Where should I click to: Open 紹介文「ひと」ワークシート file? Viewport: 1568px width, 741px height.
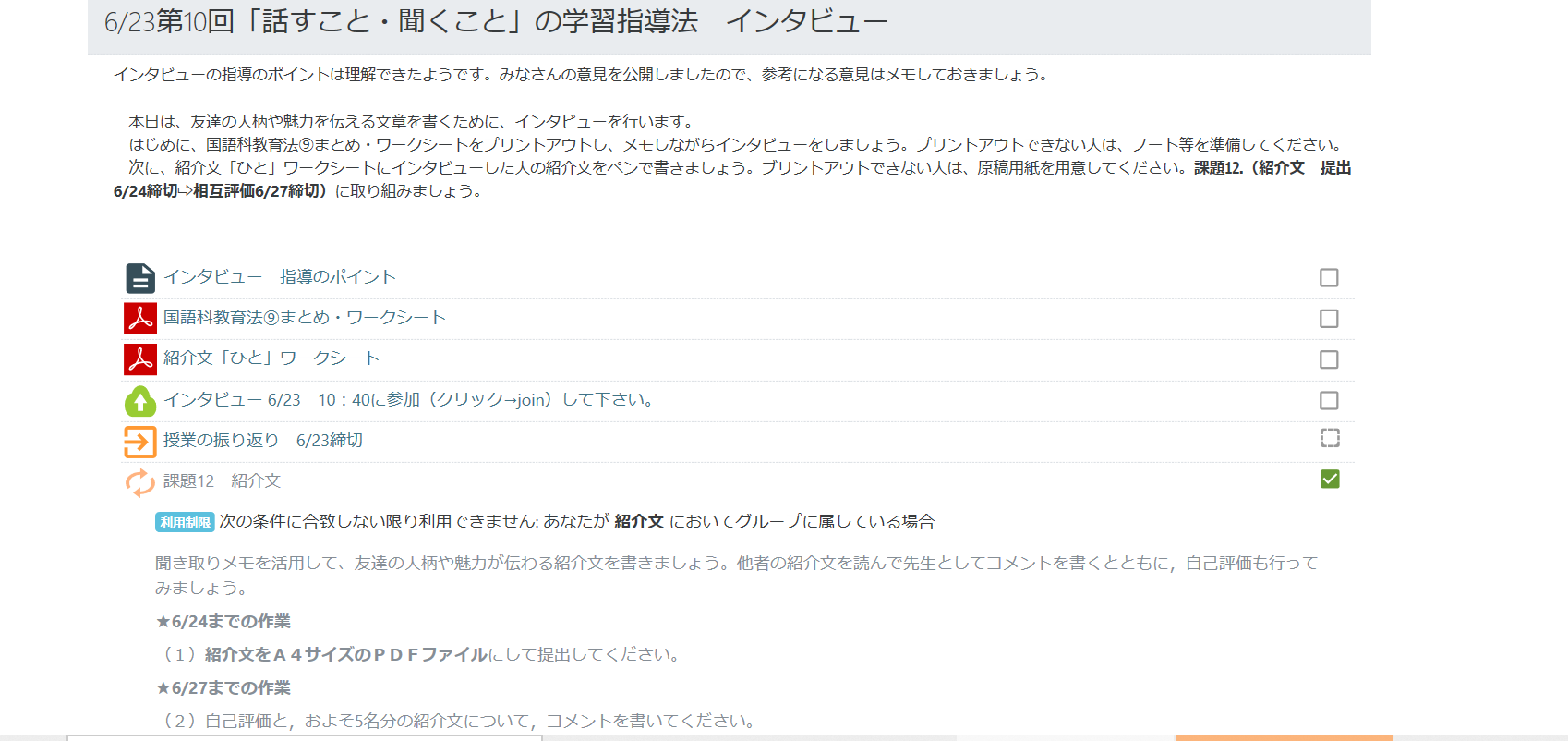coord(271,358)
